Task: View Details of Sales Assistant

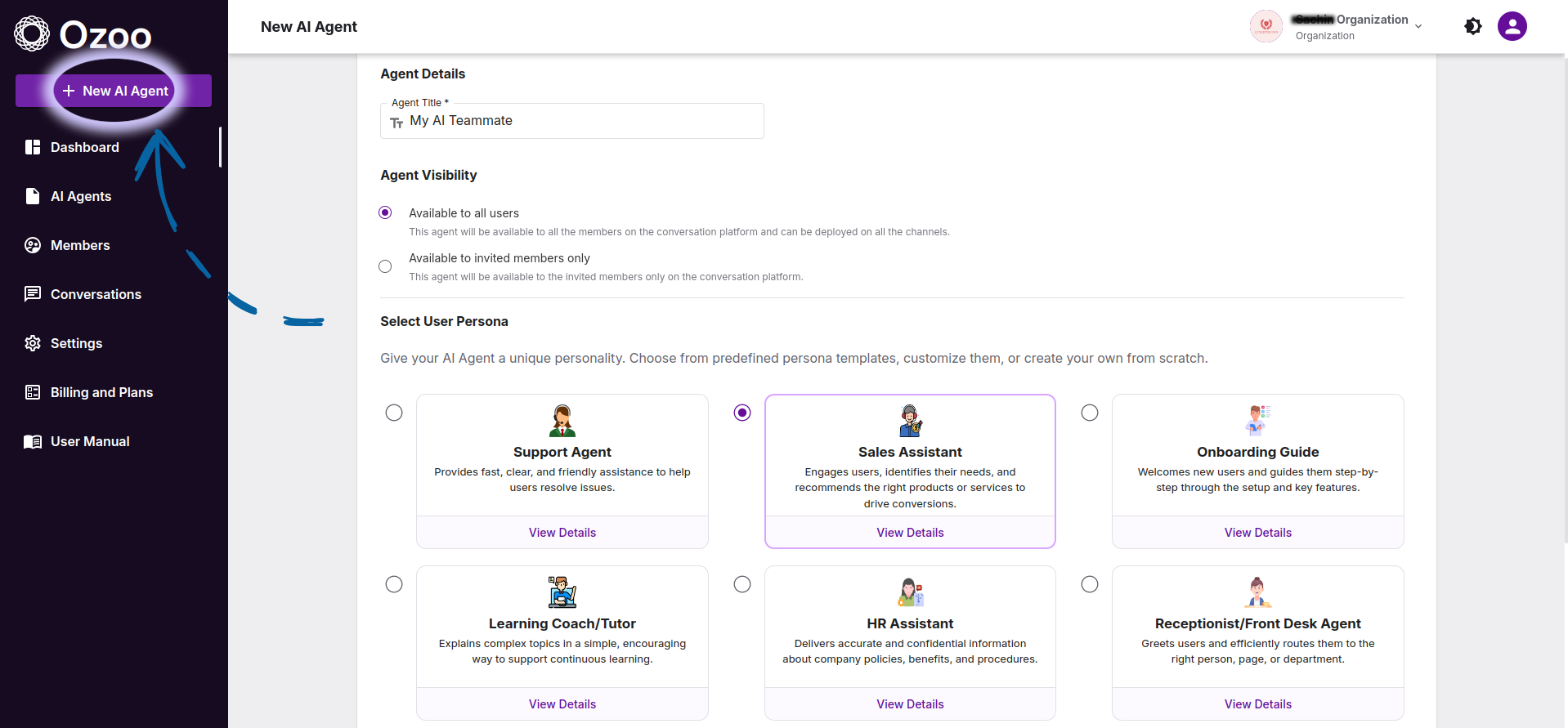Action: click(x=910, y=533)
